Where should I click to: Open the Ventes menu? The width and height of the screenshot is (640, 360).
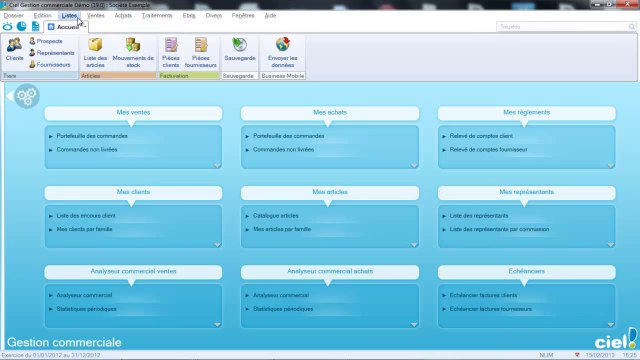coord(96,16)
